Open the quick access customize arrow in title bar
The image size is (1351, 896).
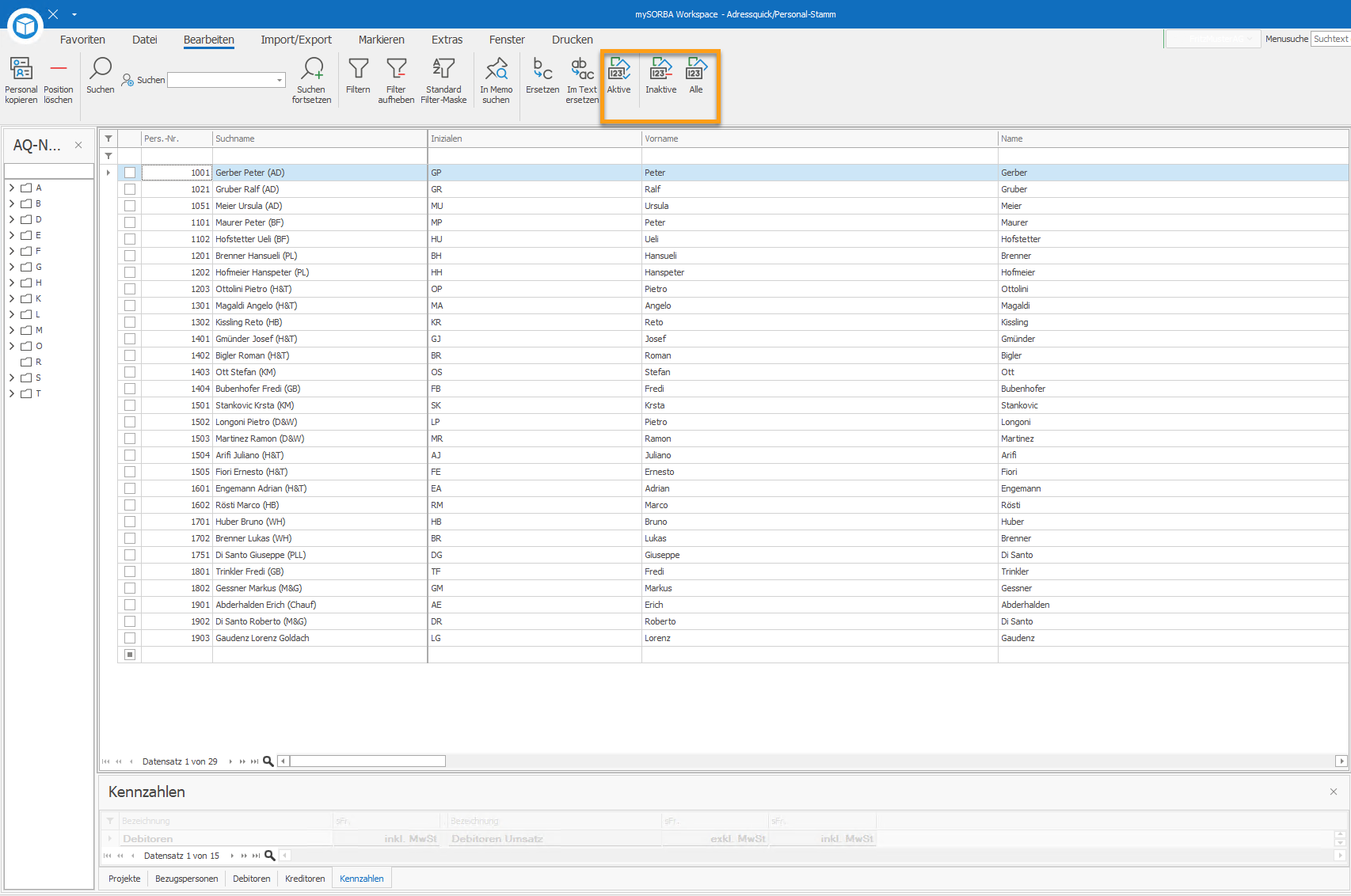(x=74, y=14)
